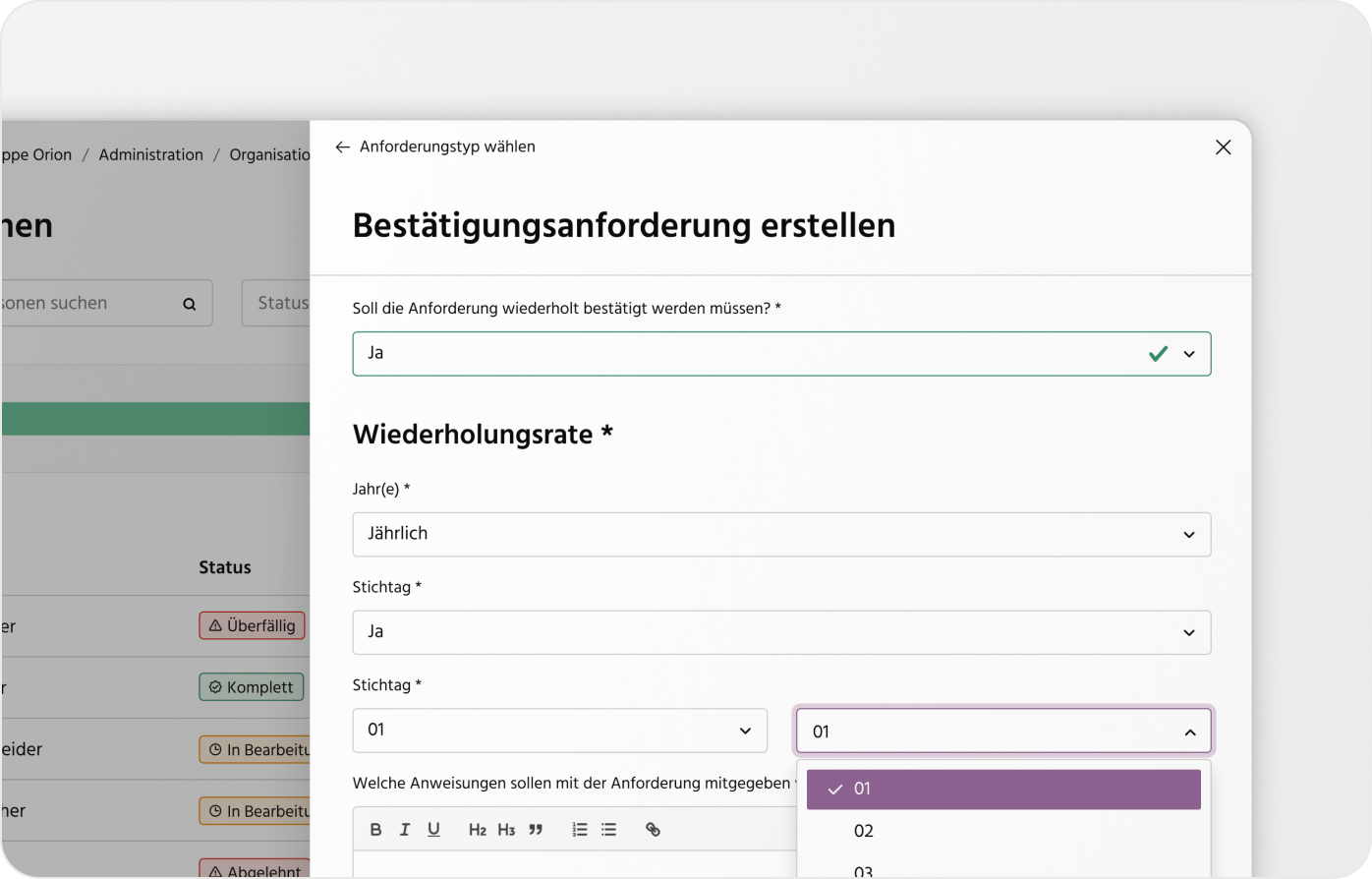Create a numbered list in the editor
1372x879 pixels.
click(x=579, y=829)
